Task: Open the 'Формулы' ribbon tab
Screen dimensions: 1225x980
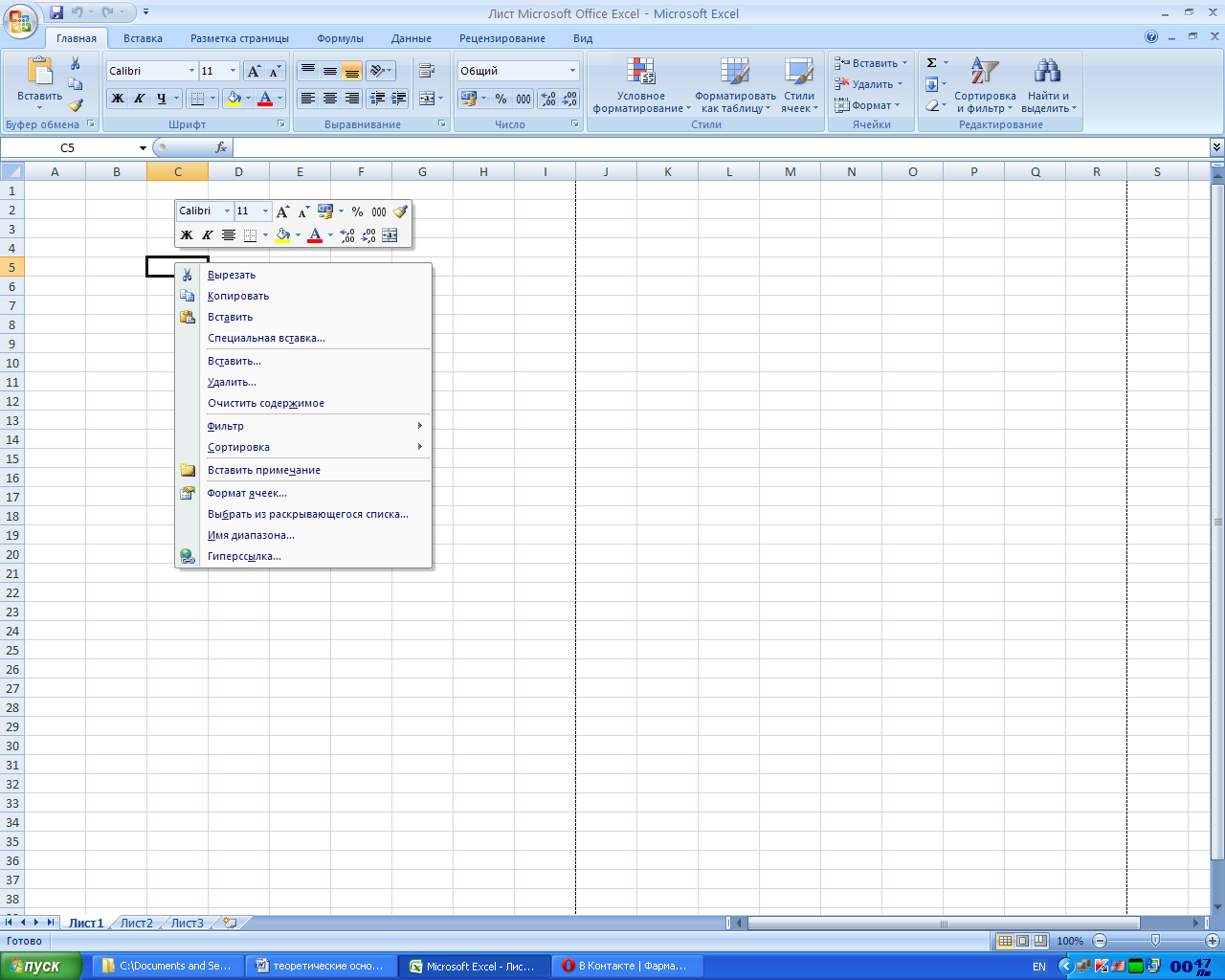Action: coord(340,38)
